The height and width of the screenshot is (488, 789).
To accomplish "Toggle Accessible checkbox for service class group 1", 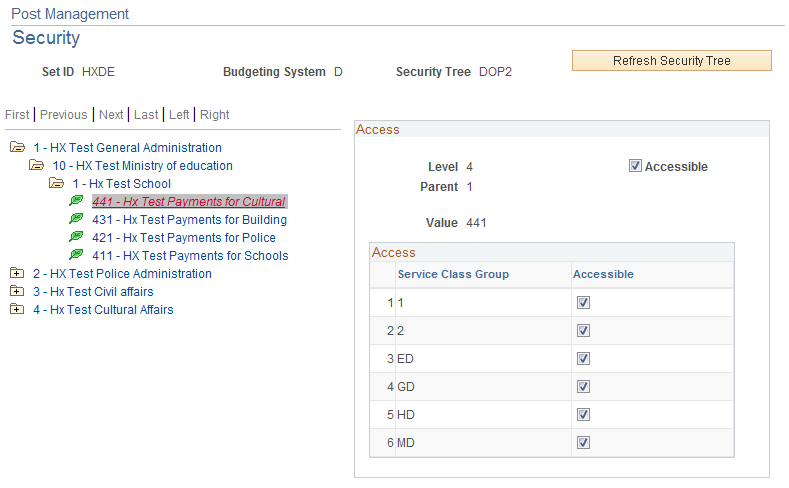I will coord(583,302).
